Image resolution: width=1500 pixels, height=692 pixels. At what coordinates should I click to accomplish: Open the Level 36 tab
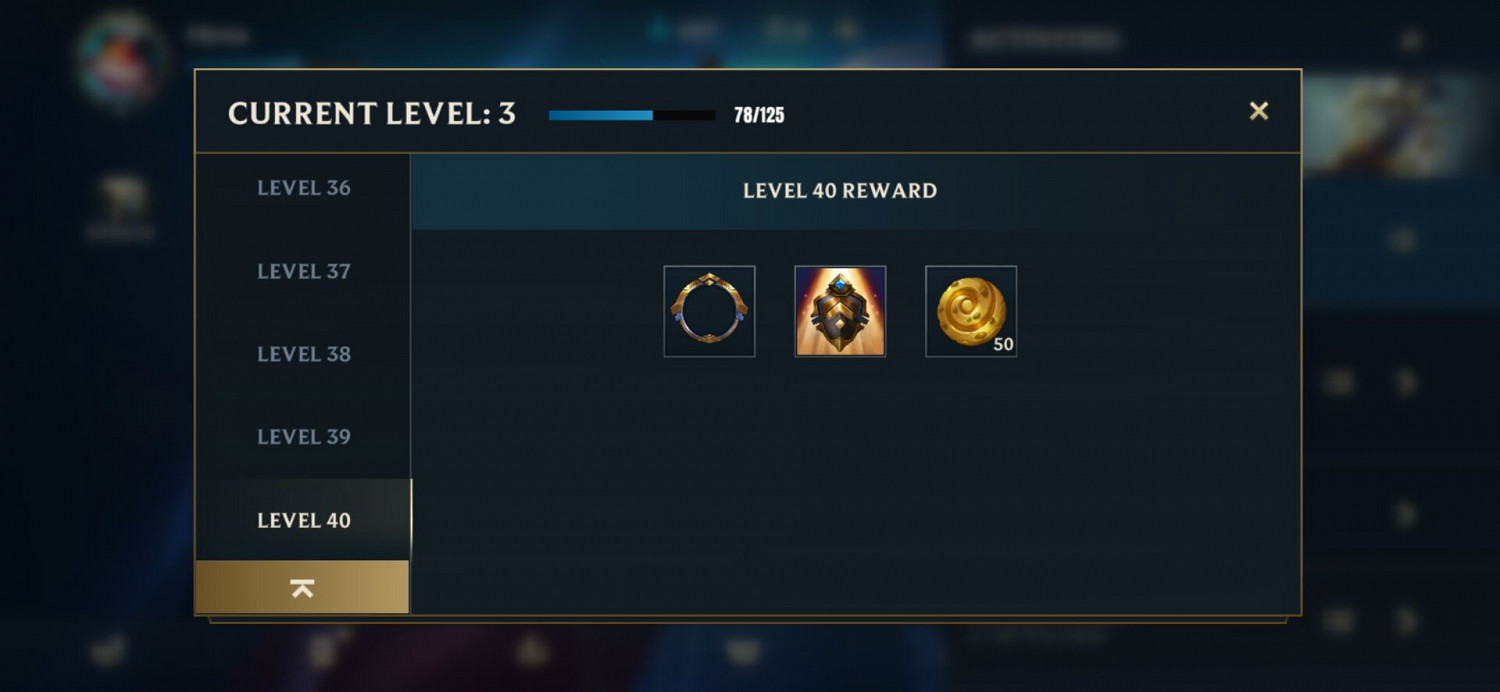pos(303,188)
